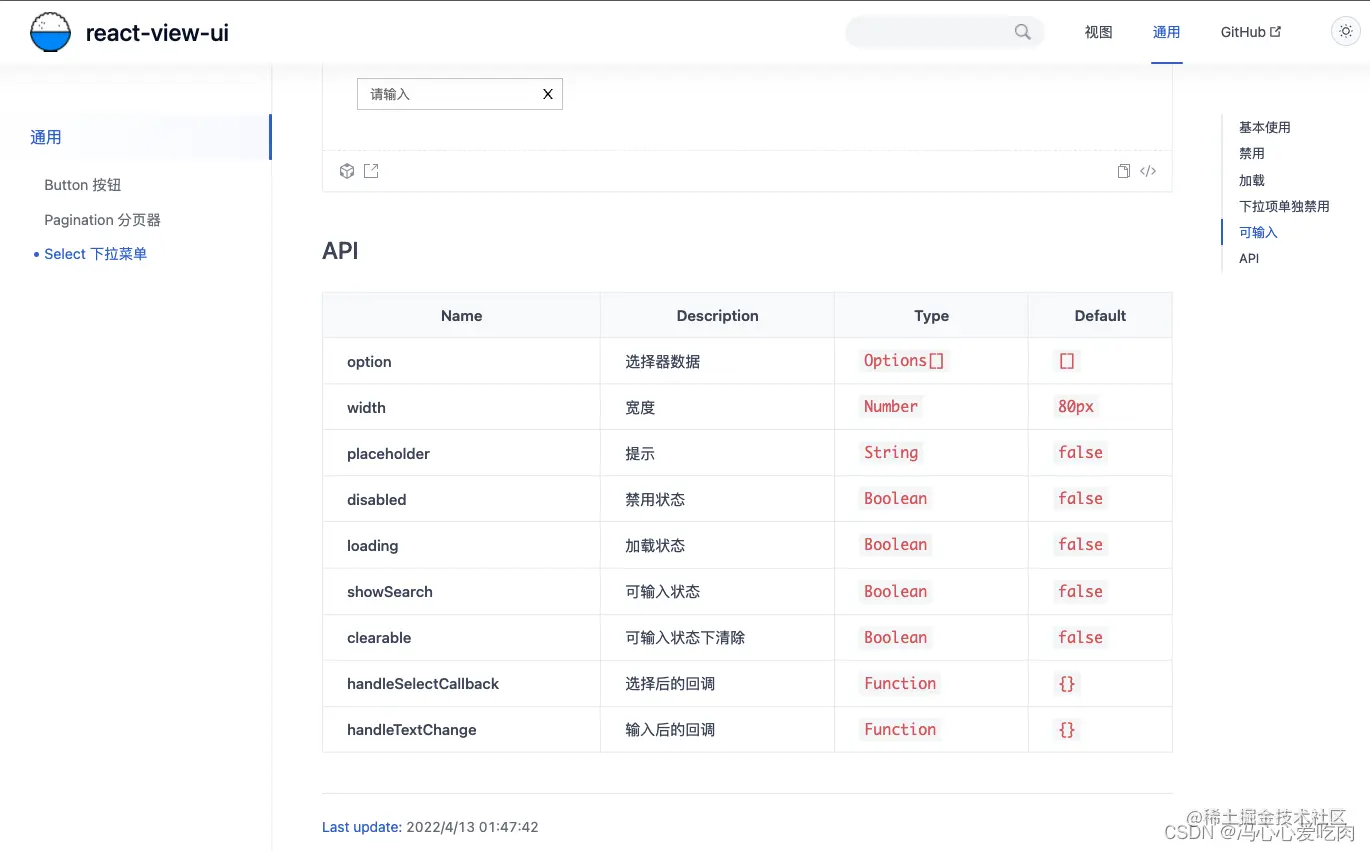Viewport: 1370px width, 851px height.
Task: Copy demo code icon
Action: [x=1124, y=171]
